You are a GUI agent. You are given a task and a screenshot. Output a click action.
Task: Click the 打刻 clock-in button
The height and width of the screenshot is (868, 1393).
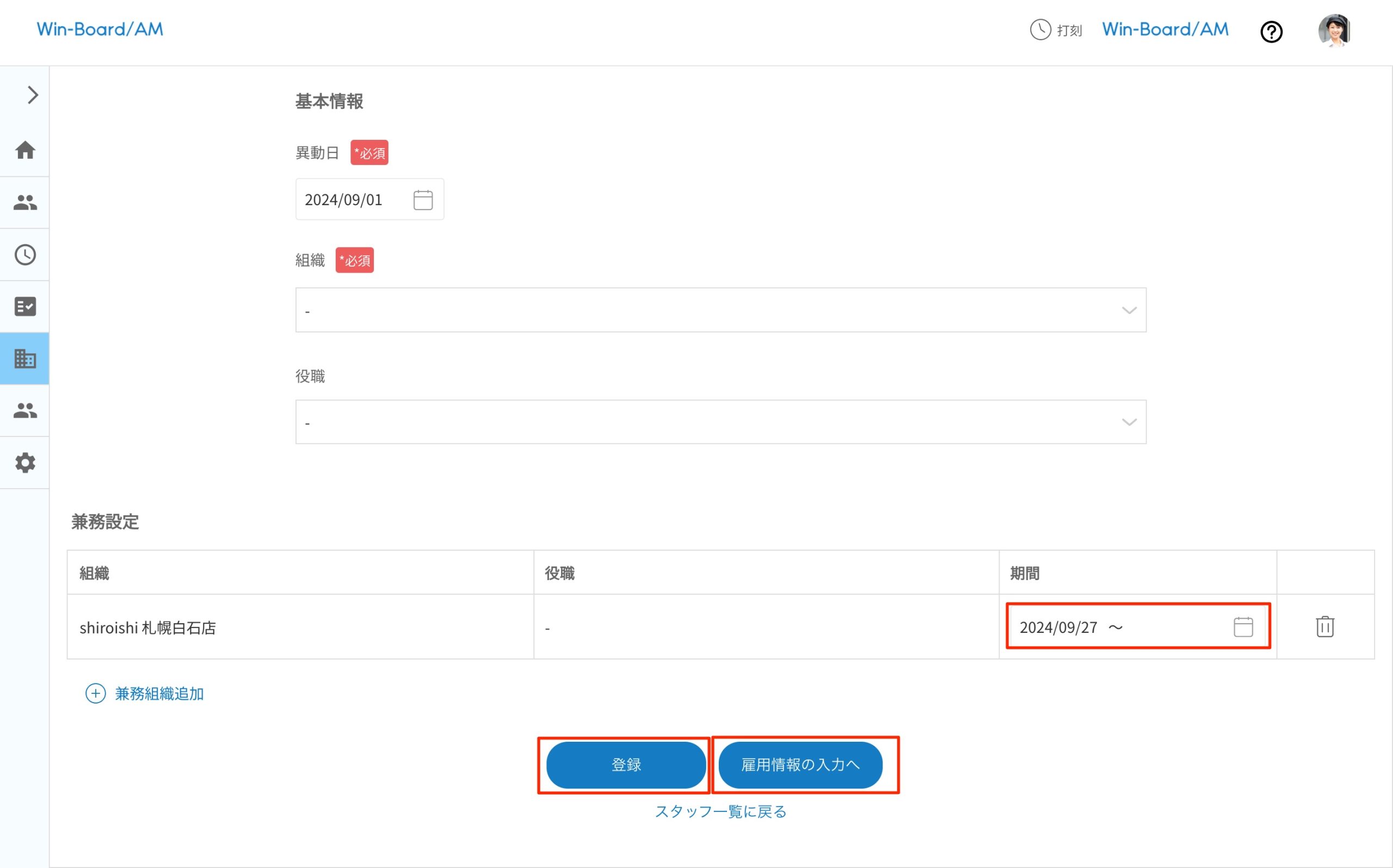(1056, 30)
